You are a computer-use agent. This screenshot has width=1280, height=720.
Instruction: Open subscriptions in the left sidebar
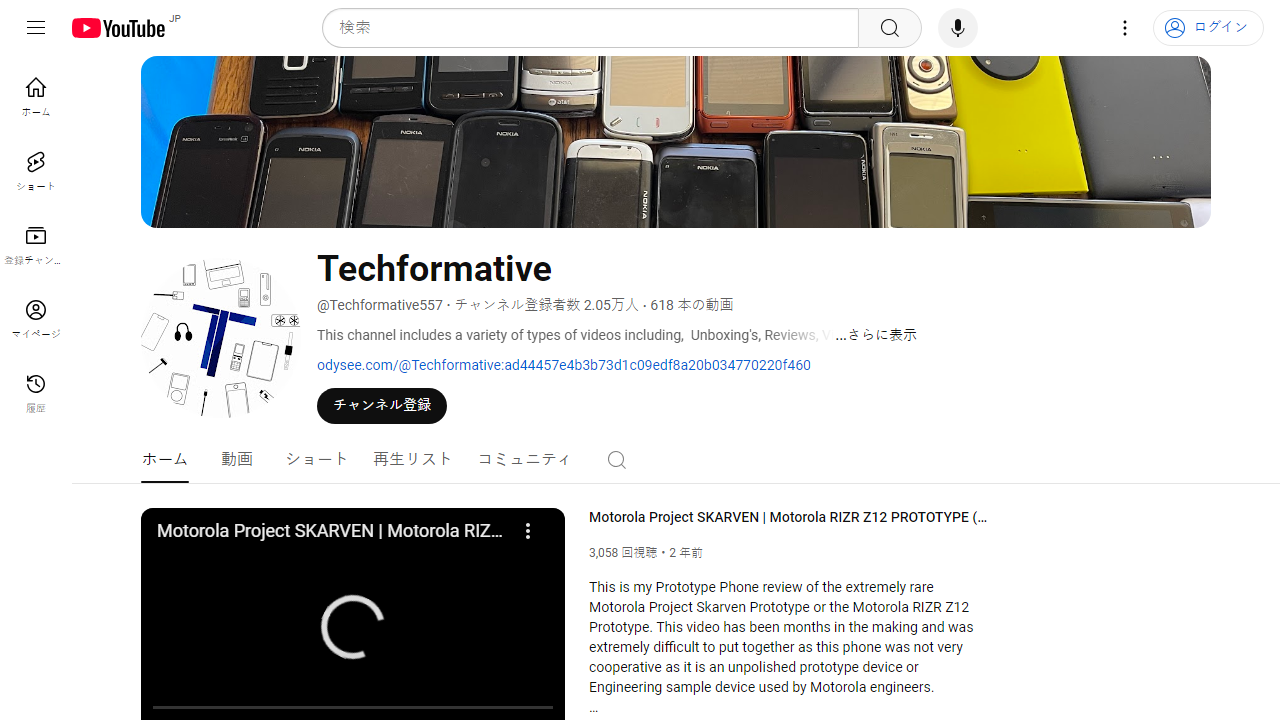(x=36, y=245)
